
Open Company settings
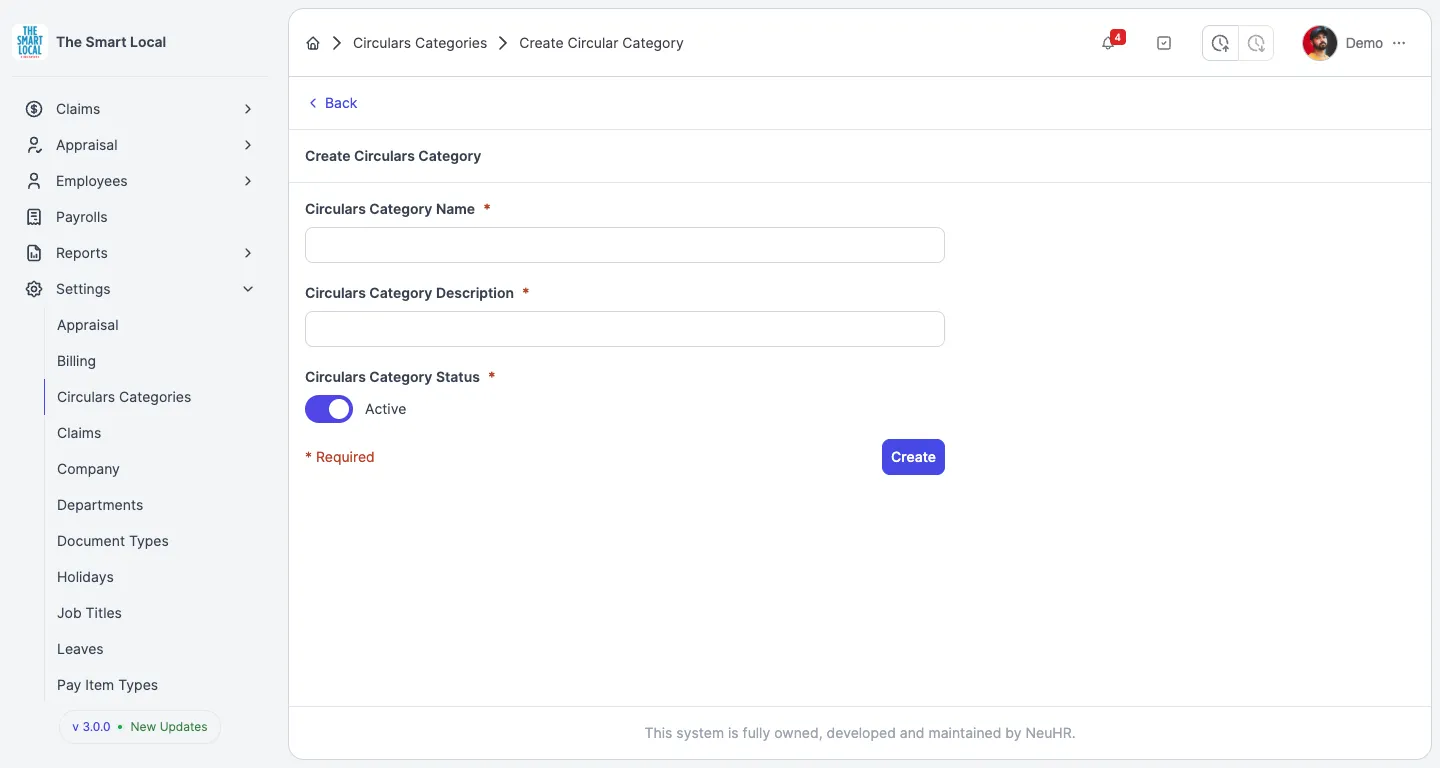click(x=88, y=469)
